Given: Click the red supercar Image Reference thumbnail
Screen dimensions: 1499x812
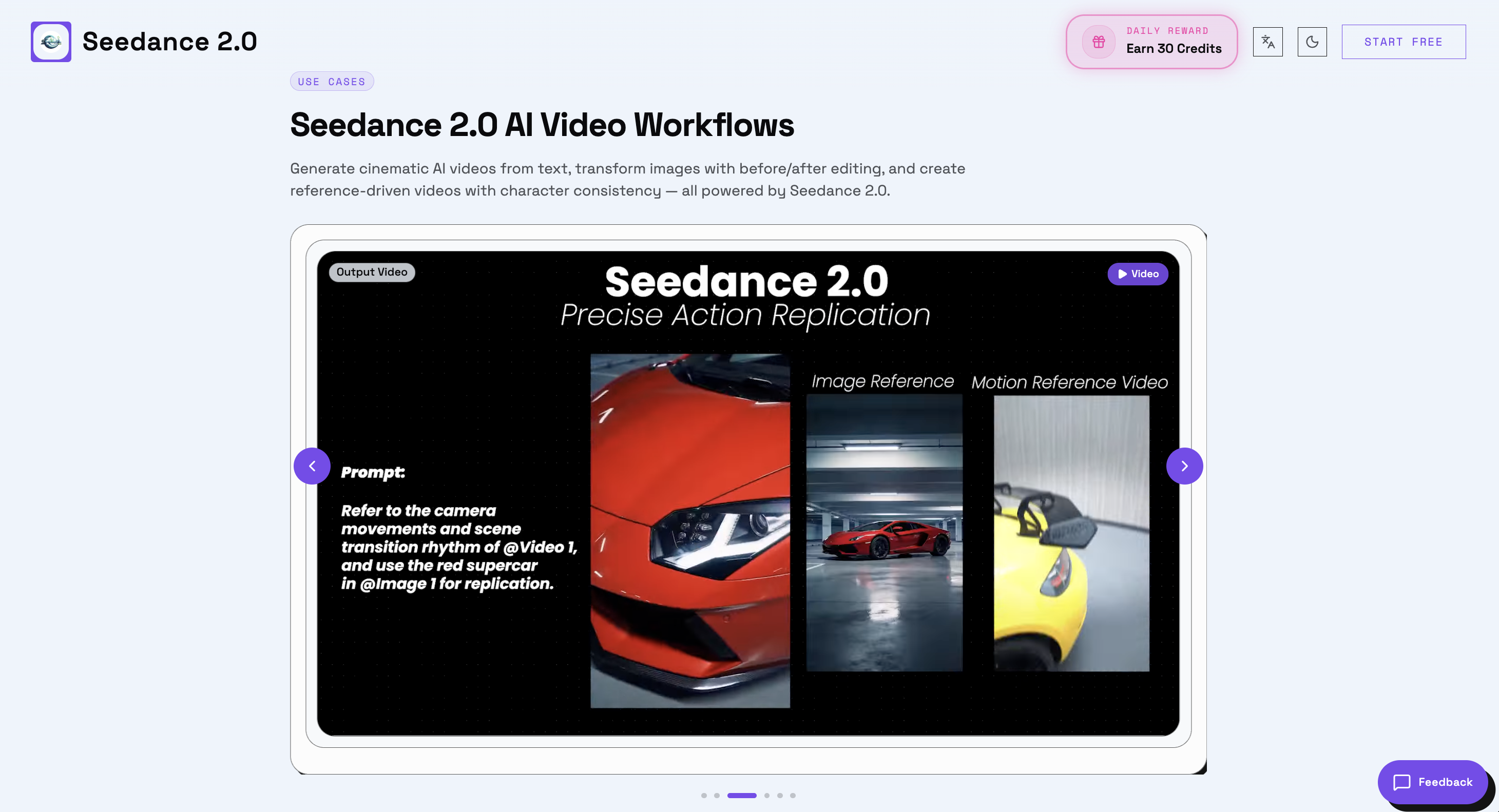Looking at the screenshot, I should tap(885, 535).
